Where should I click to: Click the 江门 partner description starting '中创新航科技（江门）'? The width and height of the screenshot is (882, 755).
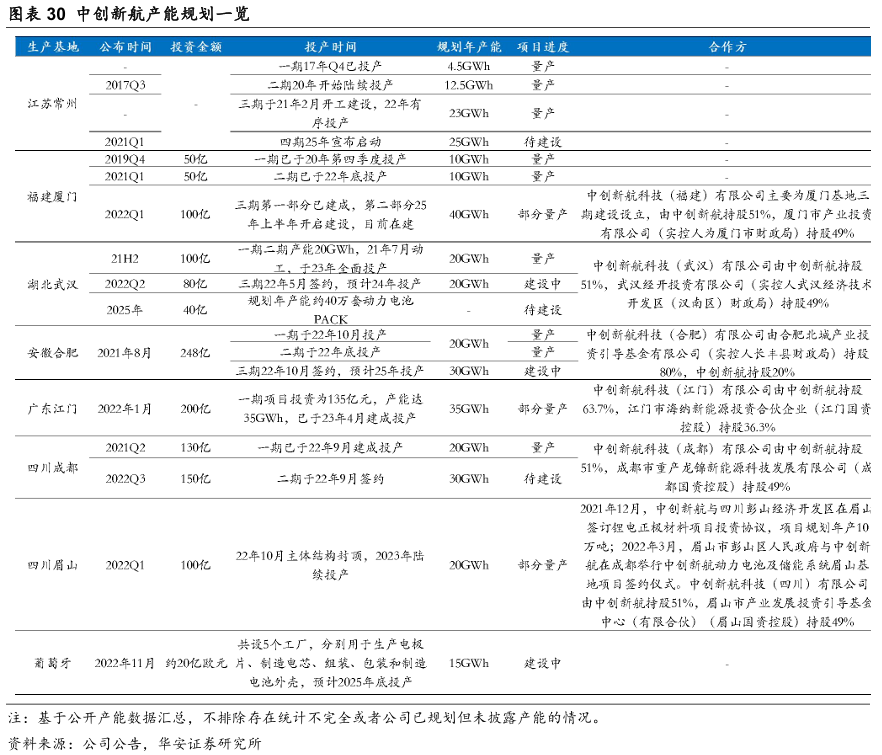727,409
